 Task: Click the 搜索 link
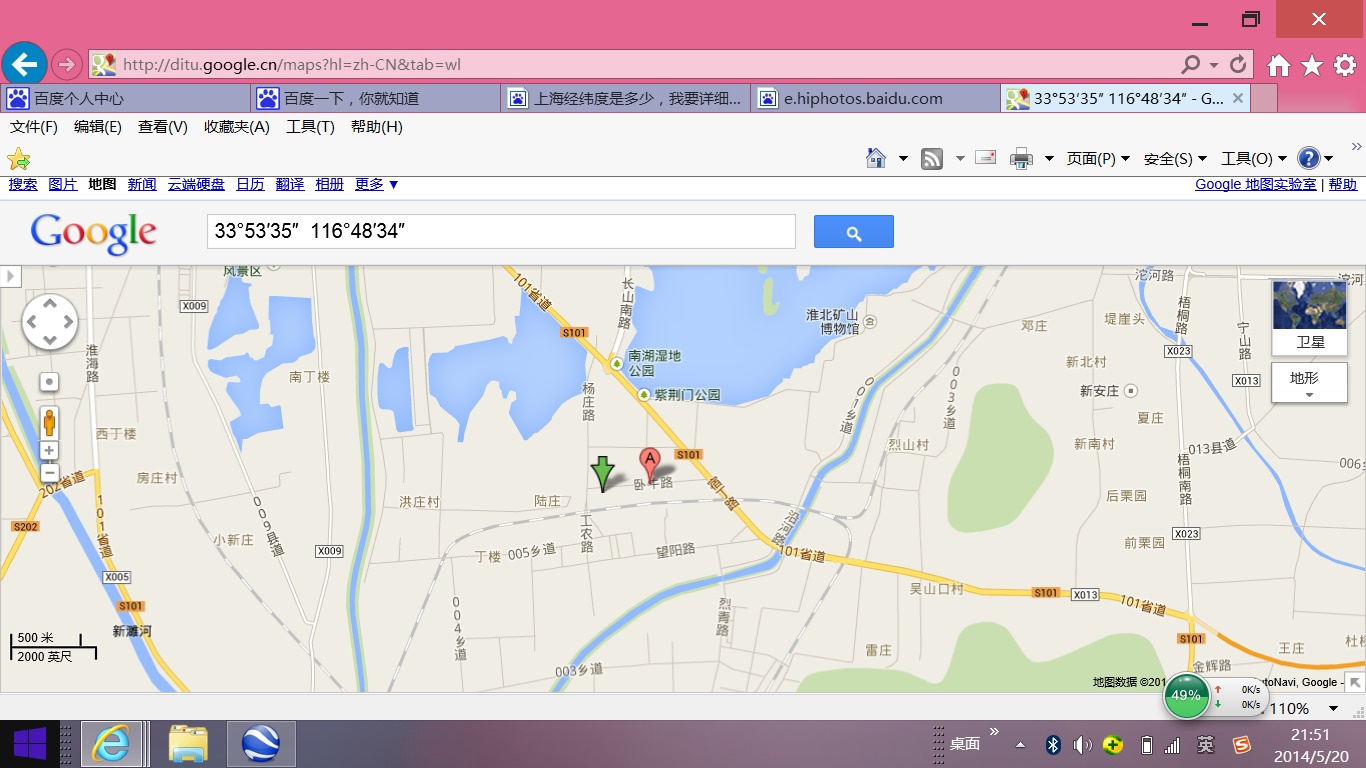(x=23, y=184)
